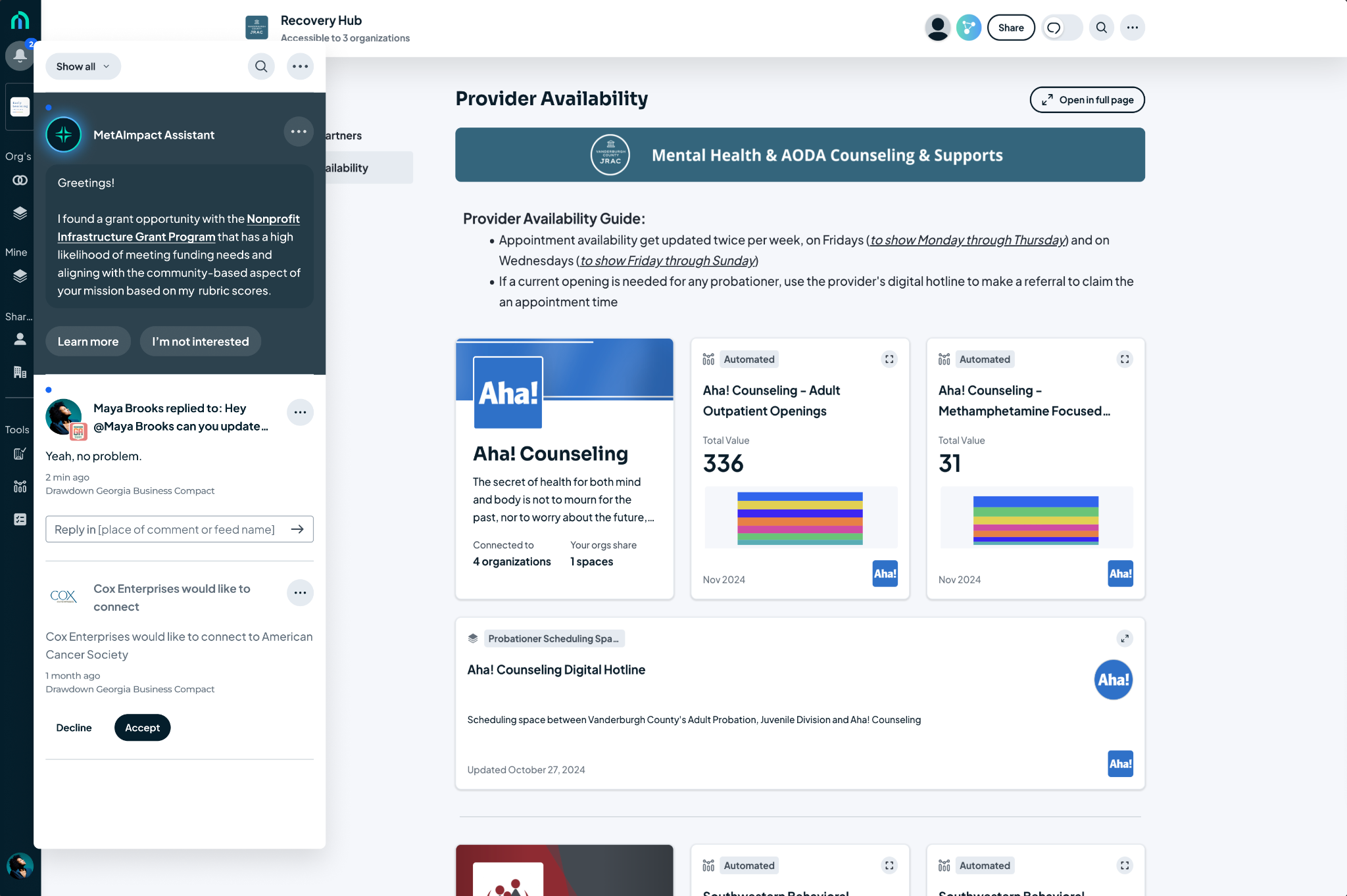Open the Aha! Counseling profile card
Viewport: 1347px width, 896px height.
(x=564, y=469)
